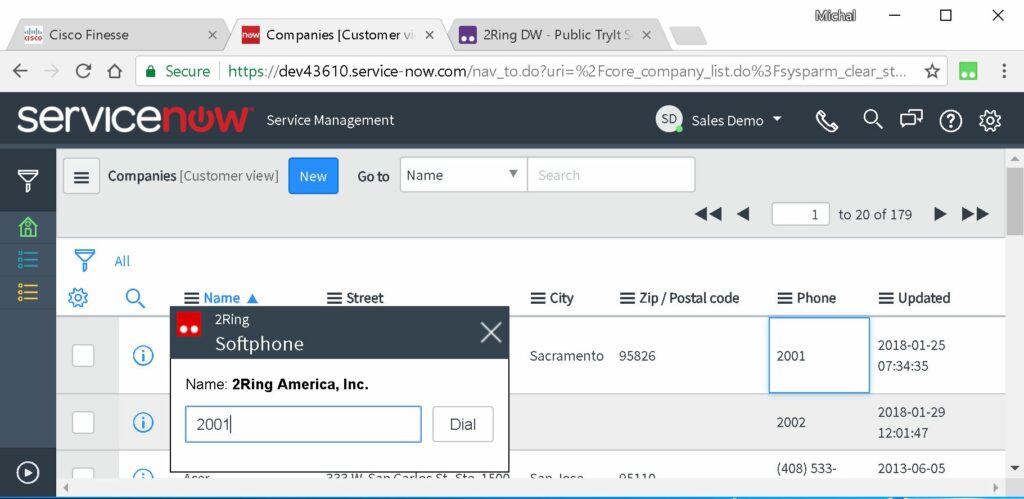Click the ServiceNow logo
Screen dimensions: 1024x499
pyautogui.click(x=135, y=120)
